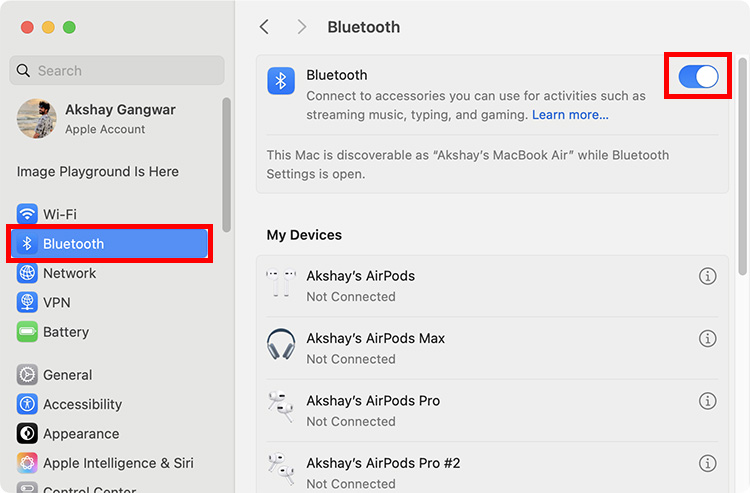The height and width of the screenshot is (493, 750).
Task: Click the Apple Intelligence & Siri icon
Action: 27,463
